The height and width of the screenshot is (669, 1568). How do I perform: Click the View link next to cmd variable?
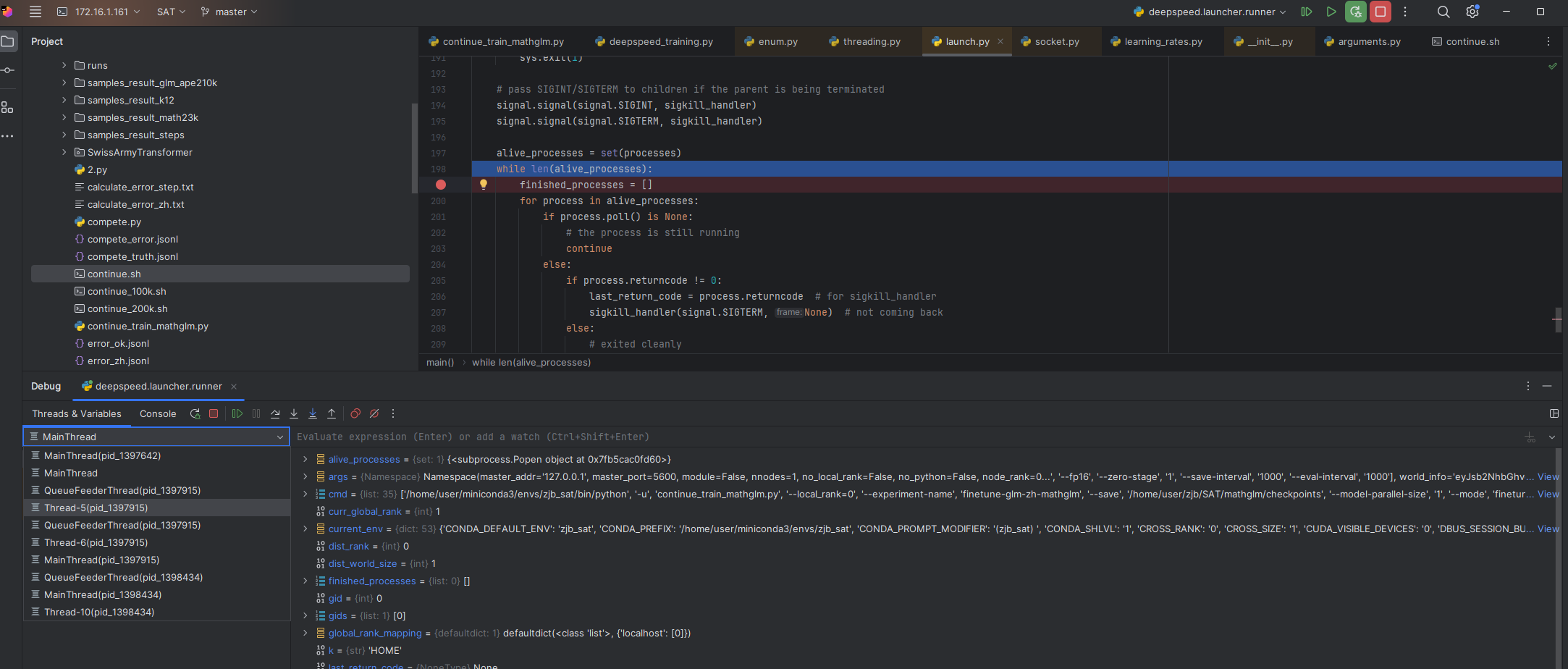(x=1548, y=494)
